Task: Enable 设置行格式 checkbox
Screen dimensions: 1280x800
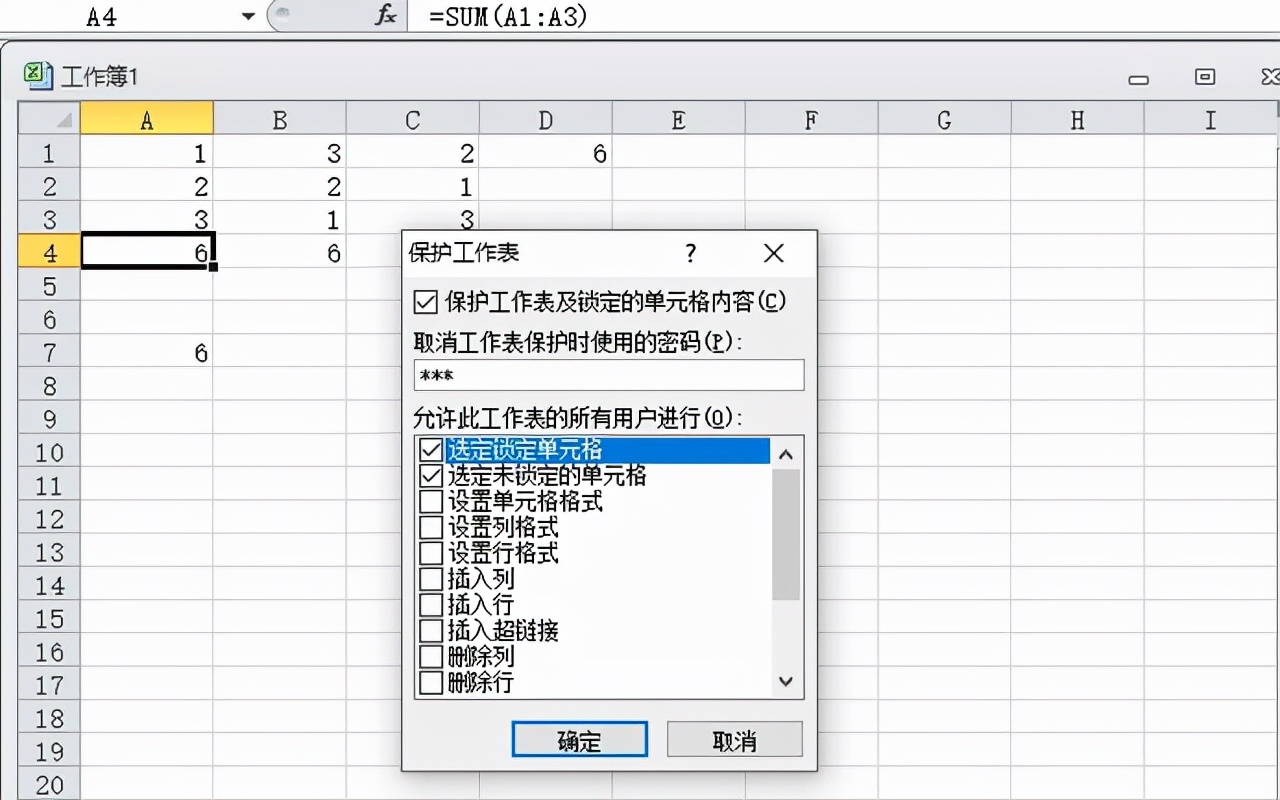Action: 430,553
